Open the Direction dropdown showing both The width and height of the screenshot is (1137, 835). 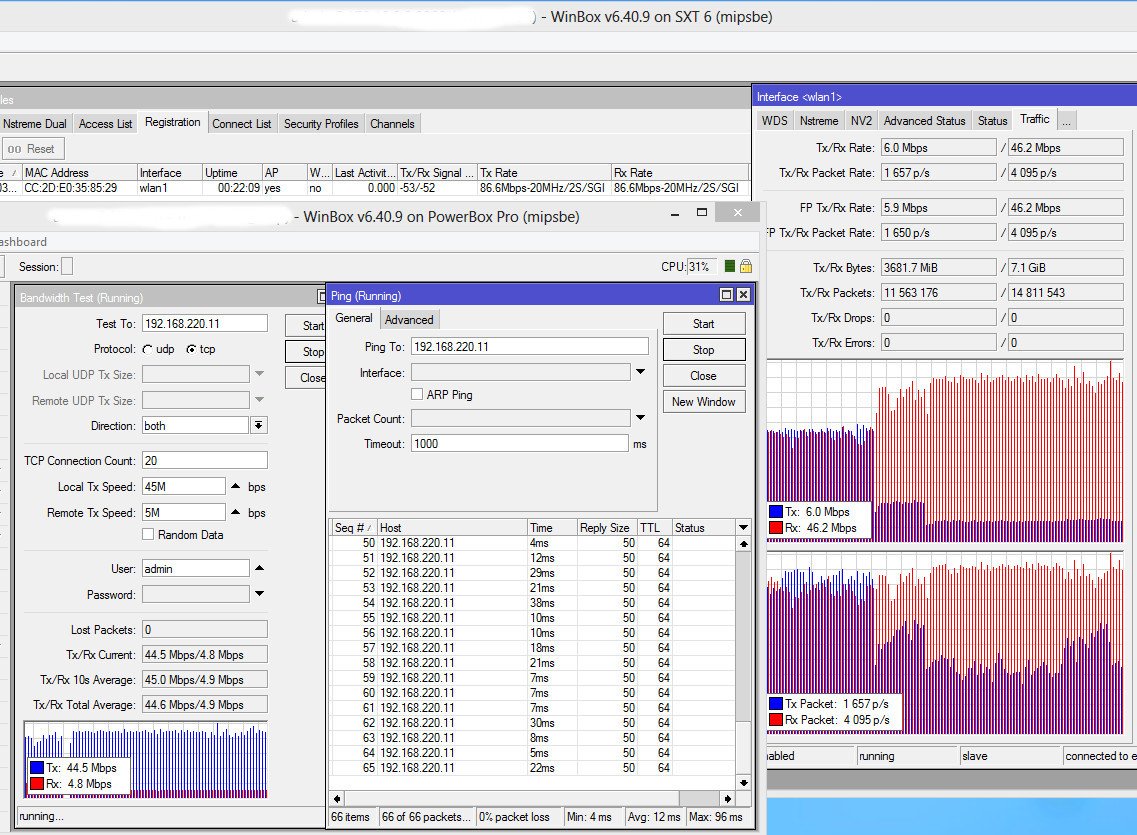click(259, 425)
